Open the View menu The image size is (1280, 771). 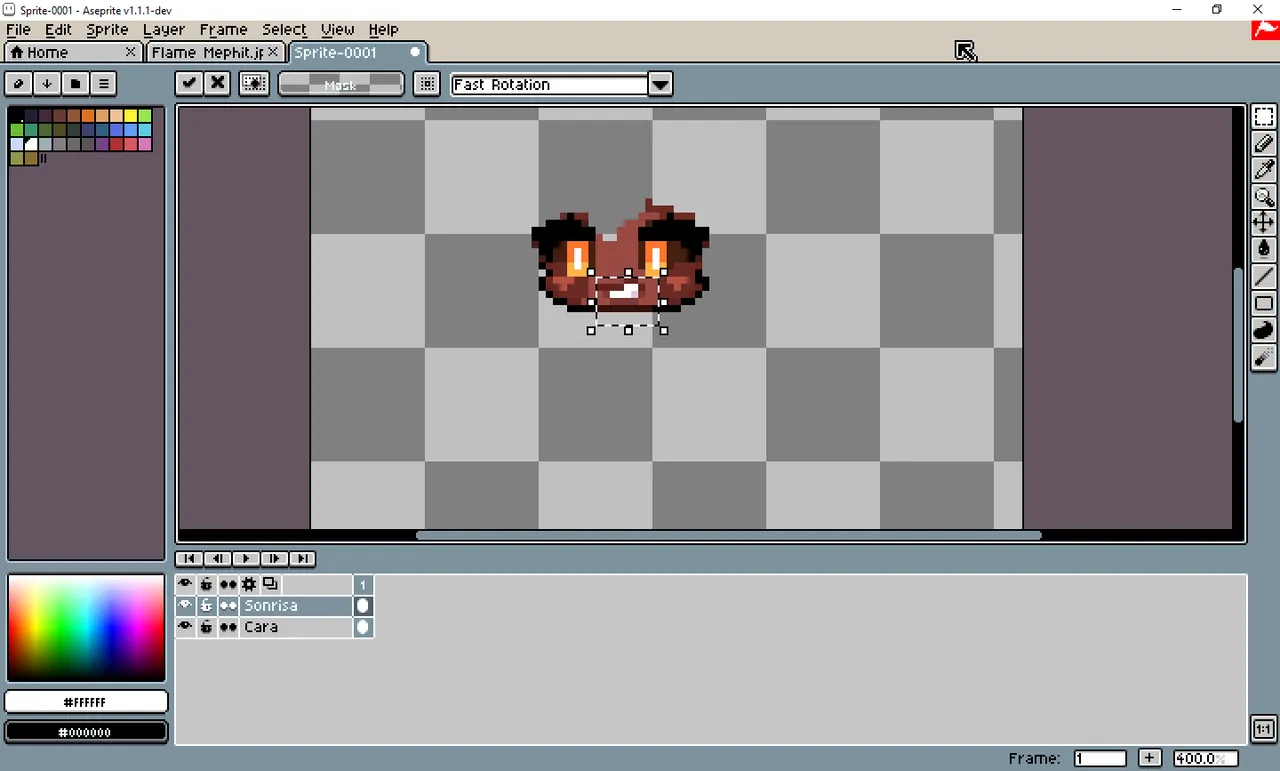337,30
